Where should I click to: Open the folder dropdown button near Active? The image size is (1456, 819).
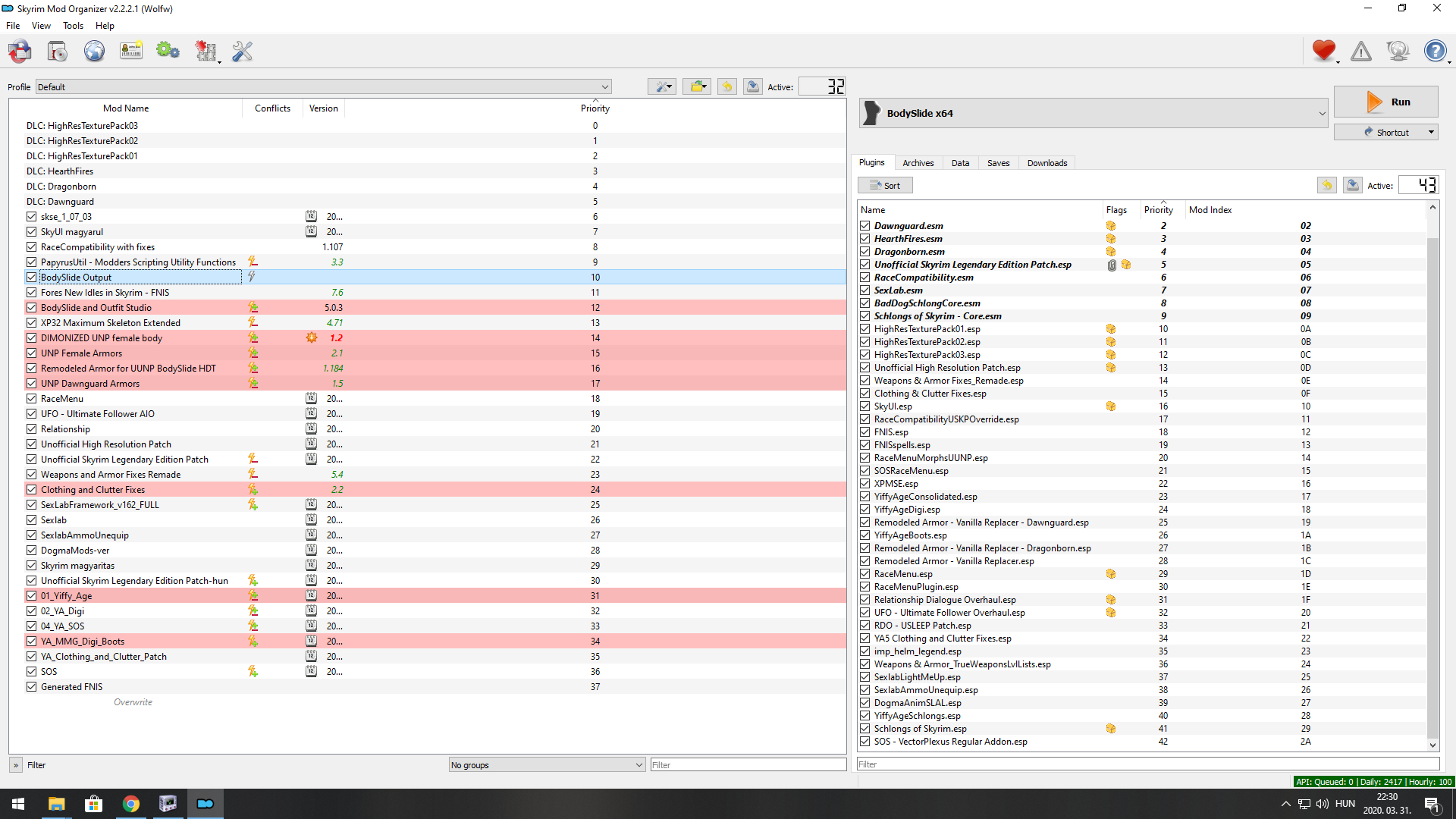697,86
